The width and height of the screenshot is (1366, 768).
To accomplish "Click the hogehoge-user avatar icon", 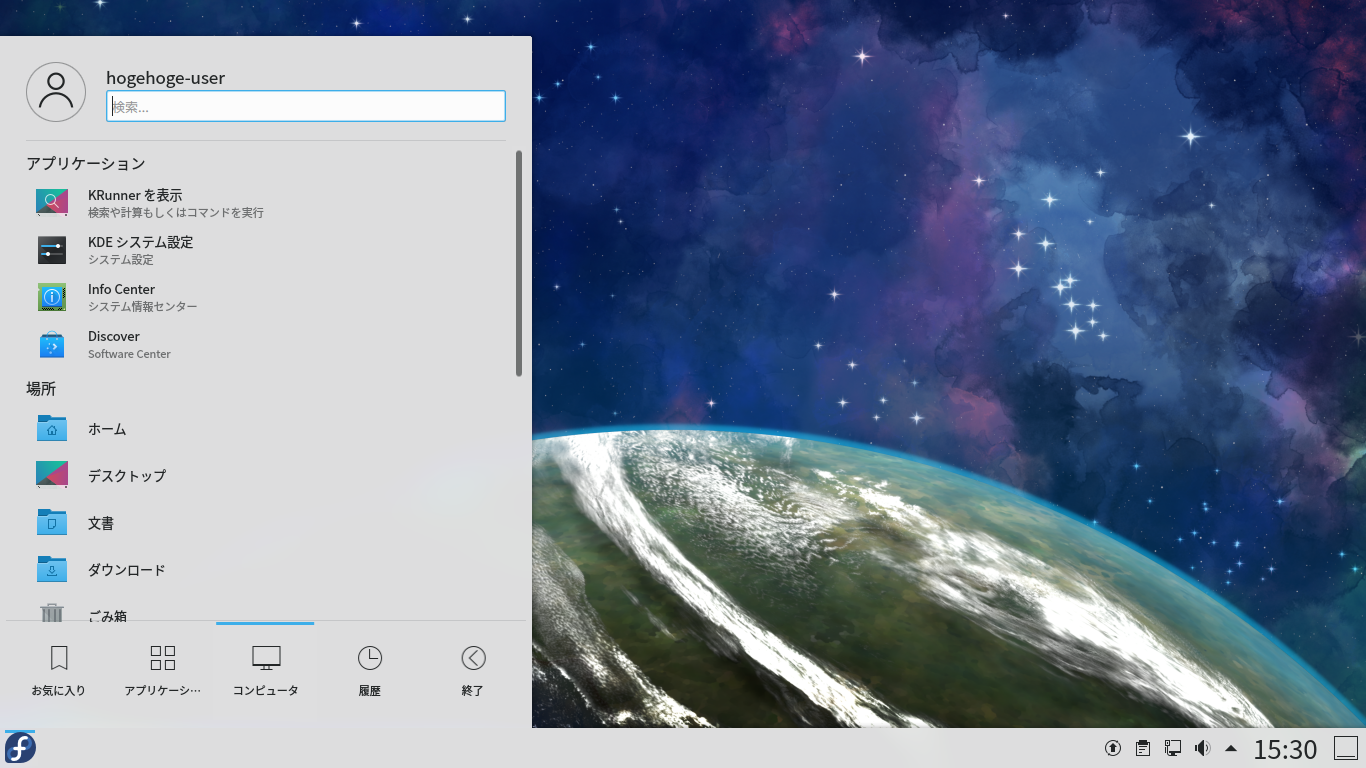I will [x=56, y=92].
